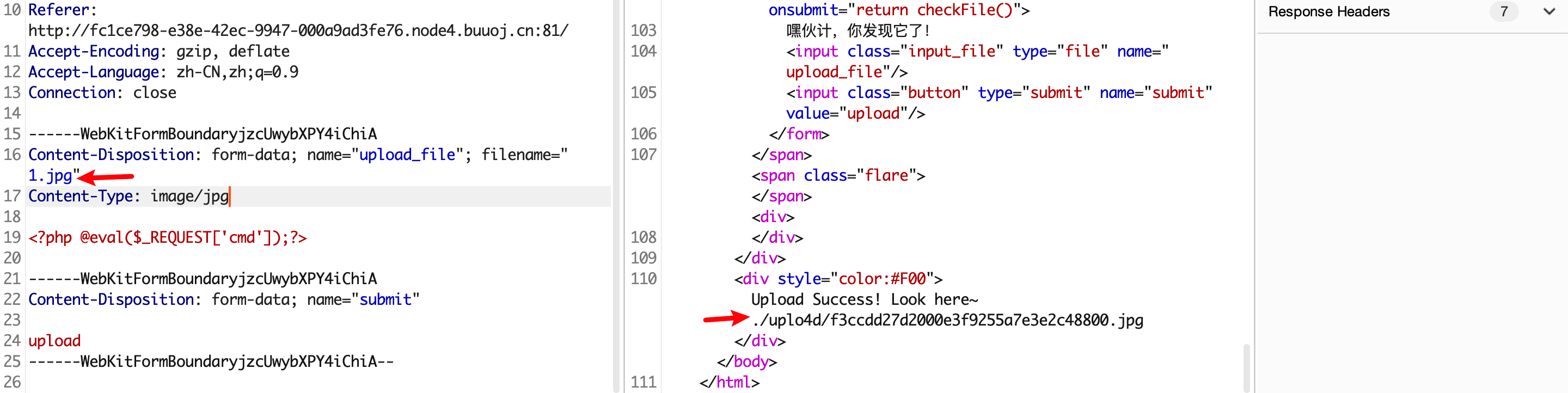
Task: Click the Response Headers label
Action: coord(1329,11)
